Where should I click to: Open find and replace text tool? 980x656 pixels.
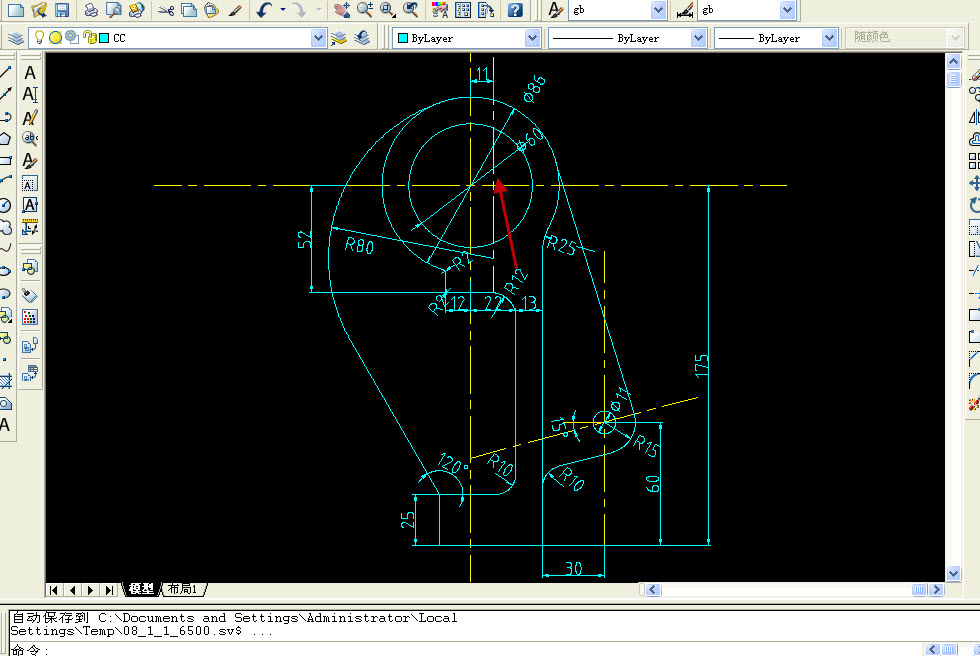tap(30, 138)
